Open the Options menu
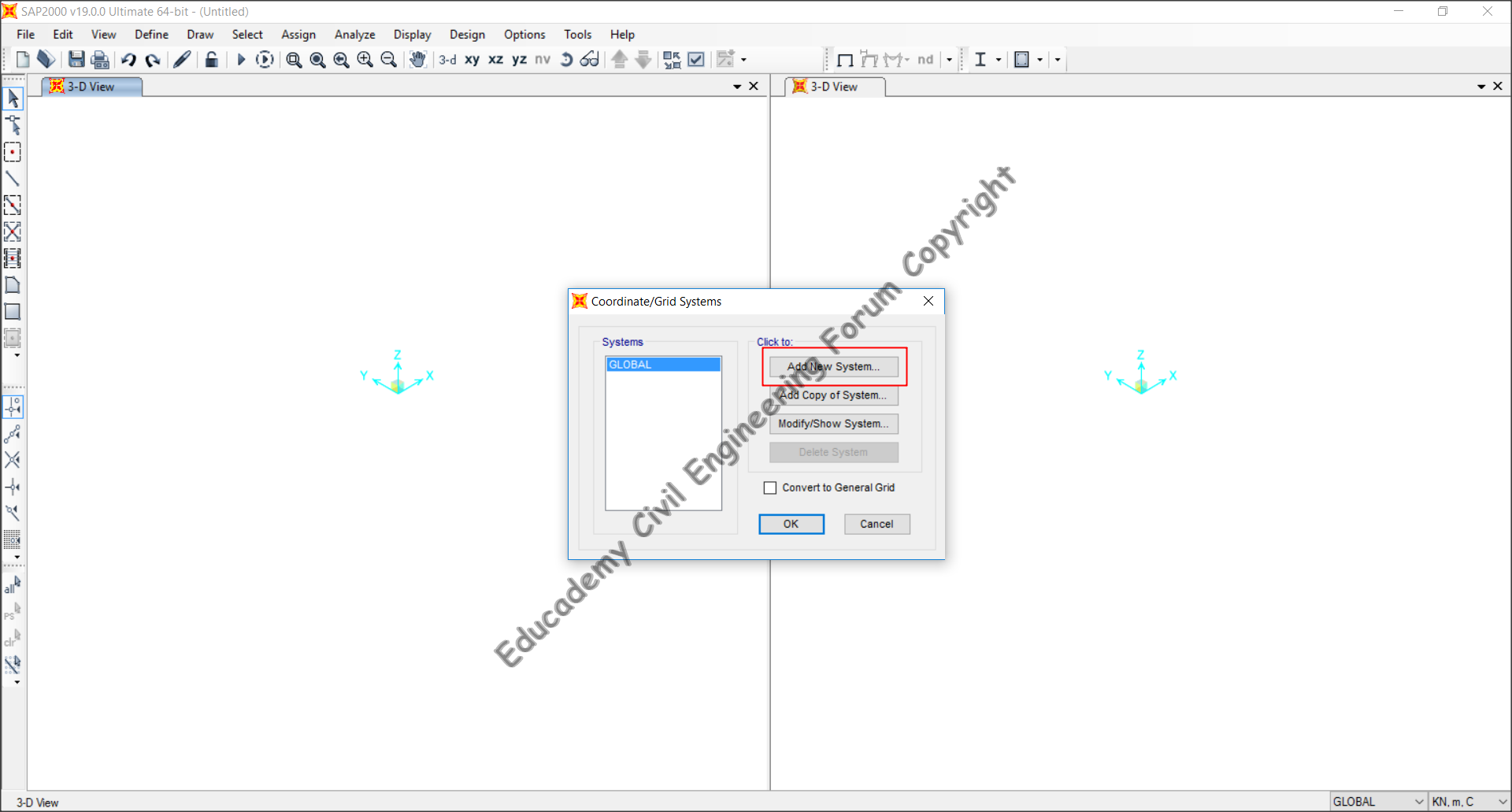1512x812 pixels. pyautogui.click(x=524, y=35)
